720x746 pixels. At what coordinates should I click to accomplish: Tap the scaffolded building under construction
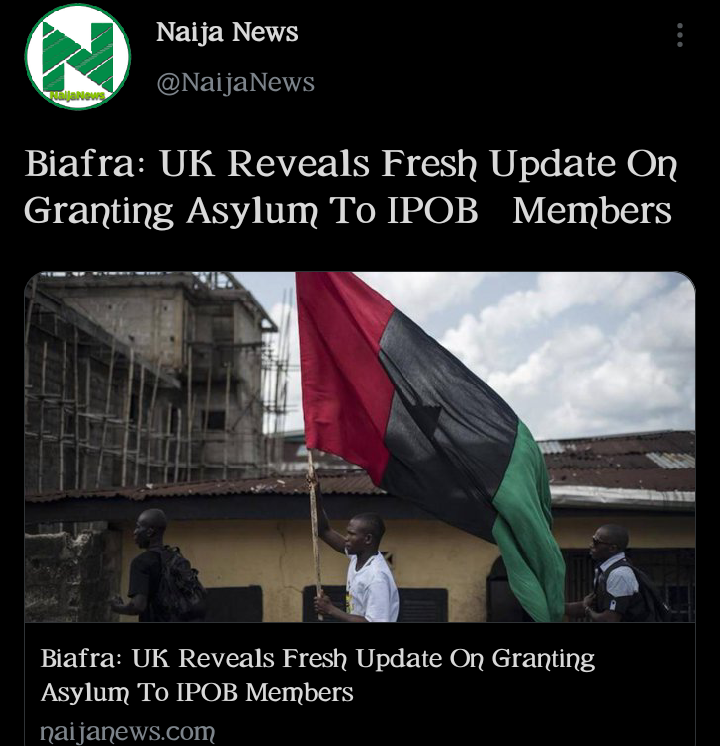pos(148,381)
